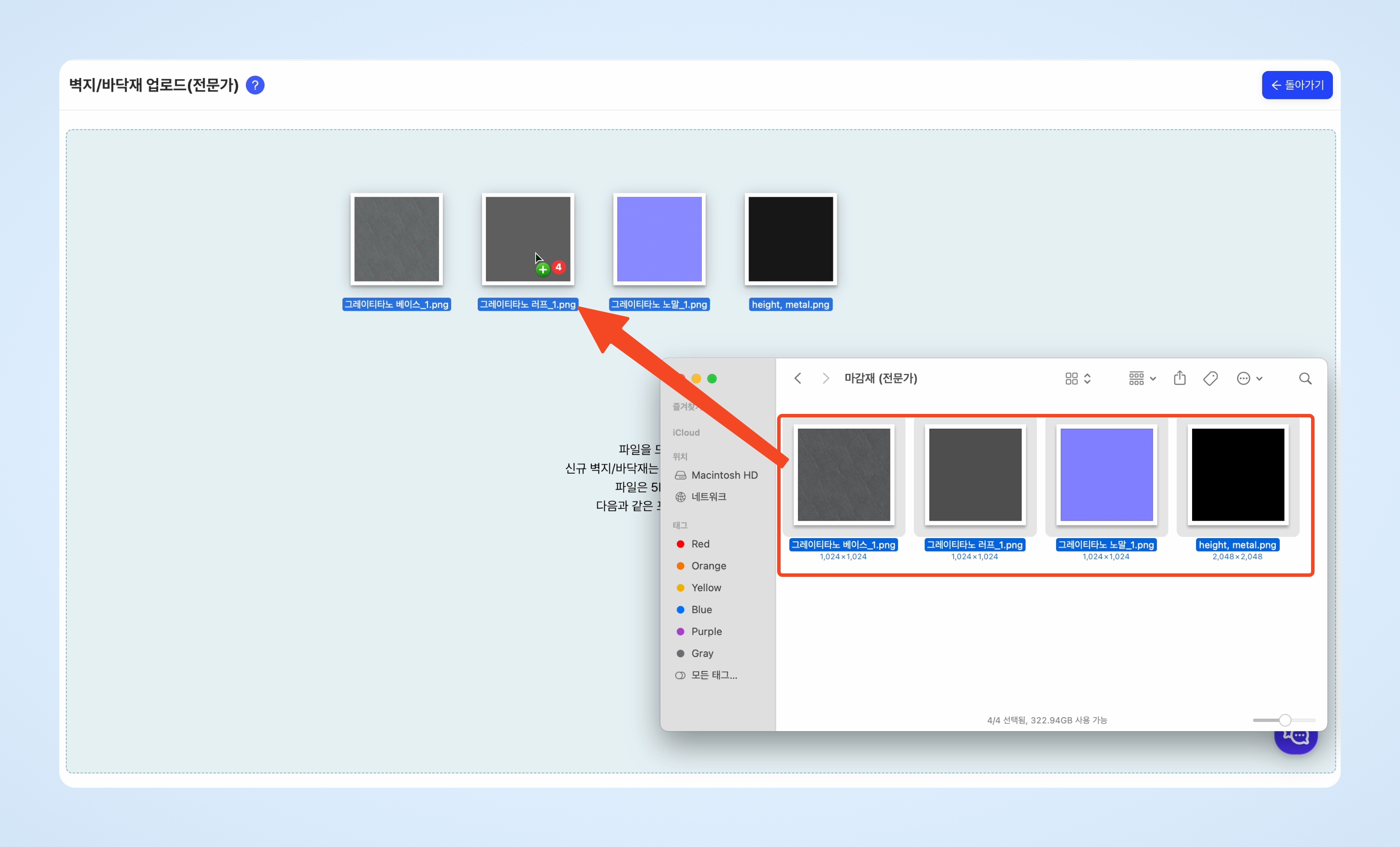Viewport: 1400px width, 847px height.
Task: Click the 4/4 선택됨 status bar text
Action: (x=1047, y=720)
